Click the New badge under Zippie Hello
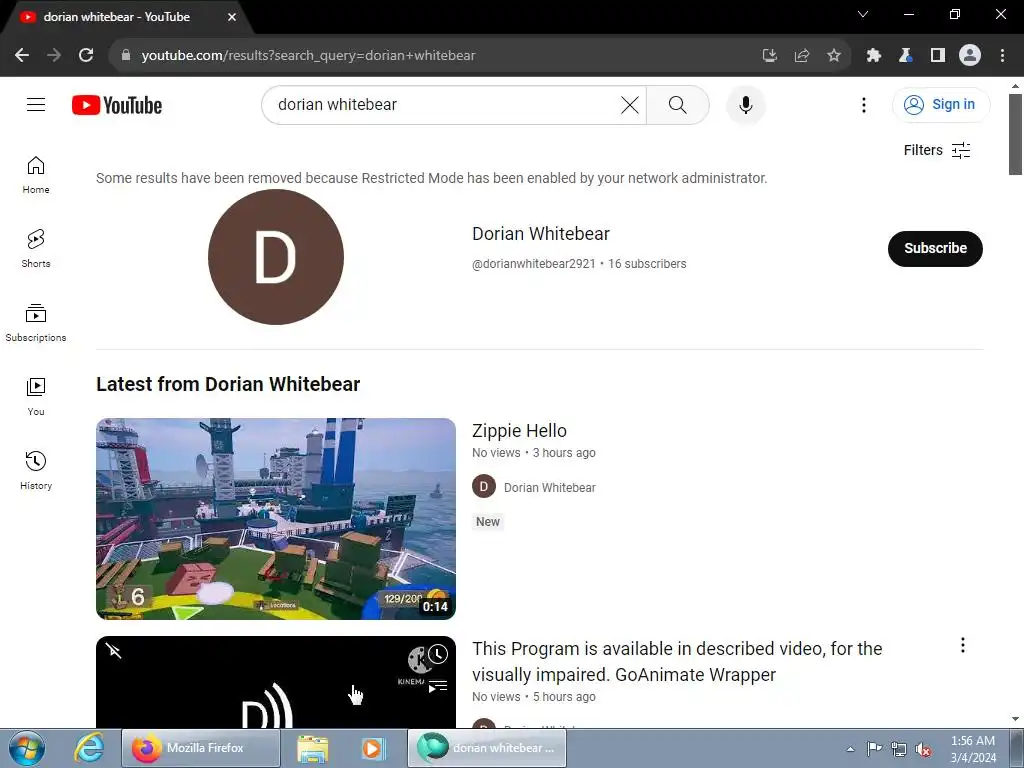1024x768 pixels. pos(488,522)
